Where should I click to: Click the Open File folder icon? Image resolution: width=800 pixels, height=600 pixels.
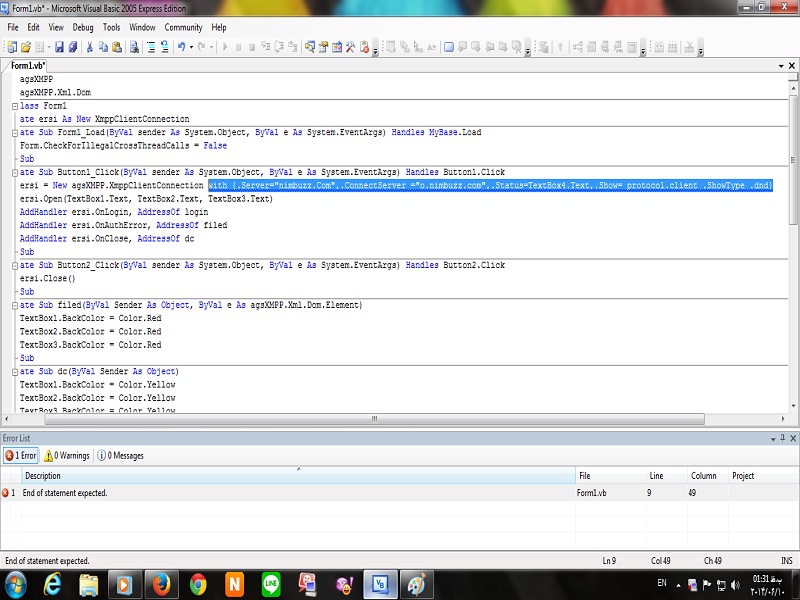(x=26, y=47)
